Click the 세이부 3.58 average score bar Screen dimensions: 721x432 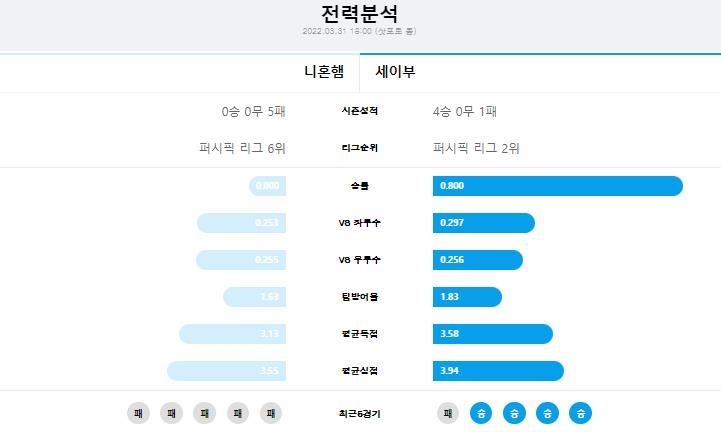[492, 334]
